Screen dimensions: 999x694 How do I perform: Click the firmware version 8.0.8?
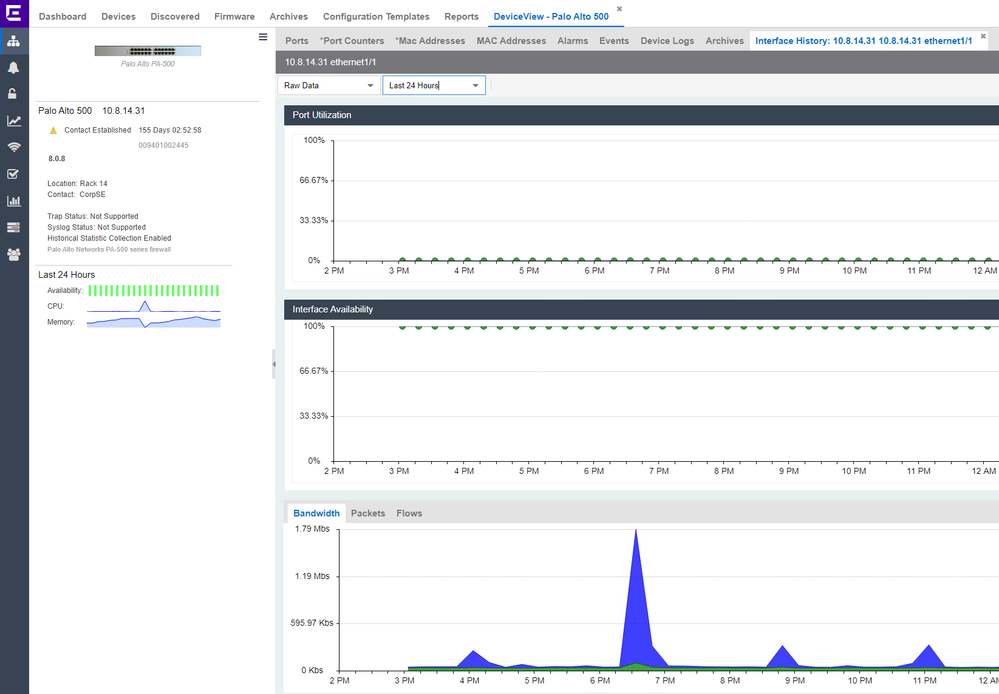(57, 158)
